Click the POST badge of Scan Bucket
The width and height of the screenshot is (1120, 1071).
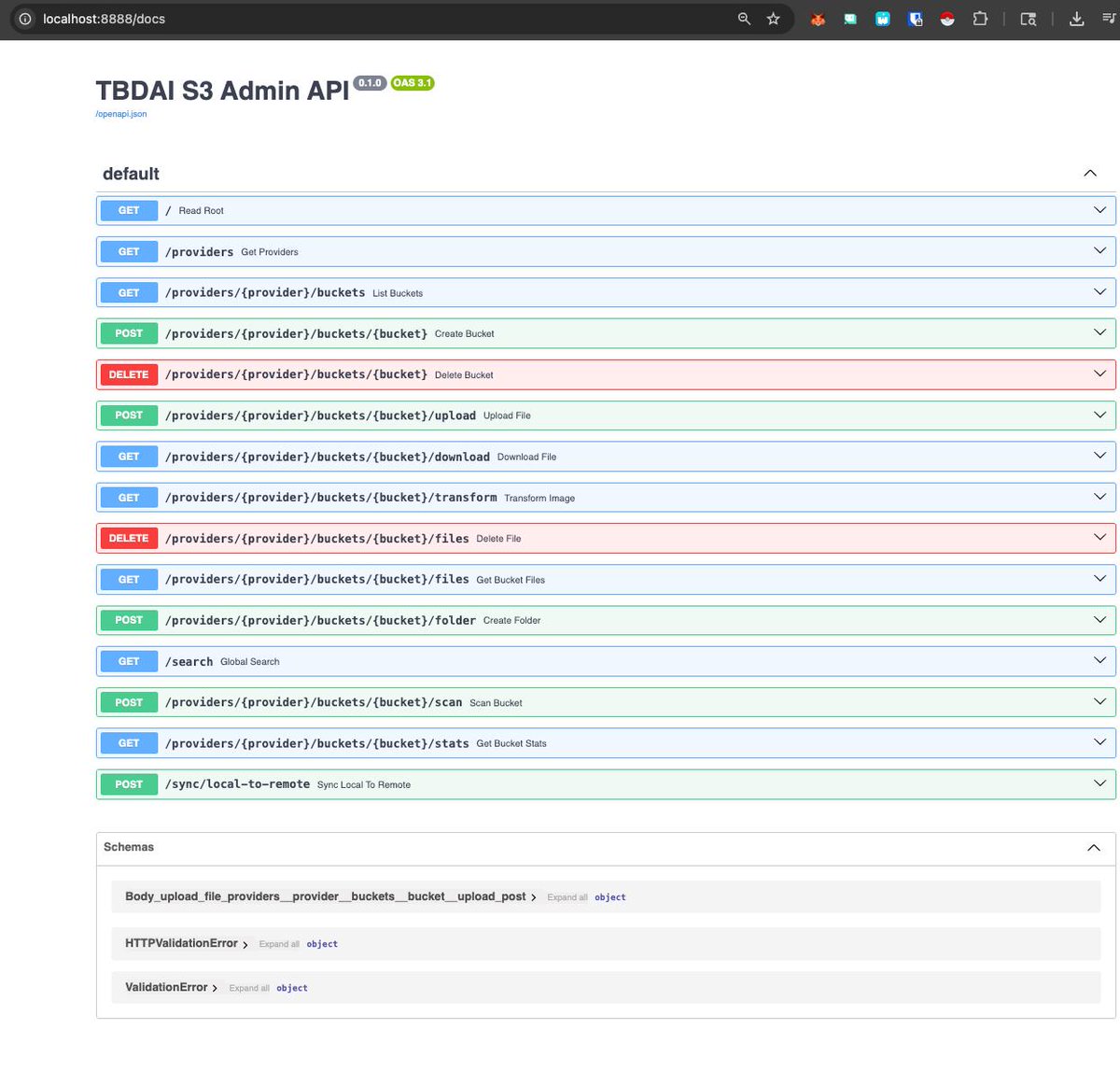click(129, 702)
